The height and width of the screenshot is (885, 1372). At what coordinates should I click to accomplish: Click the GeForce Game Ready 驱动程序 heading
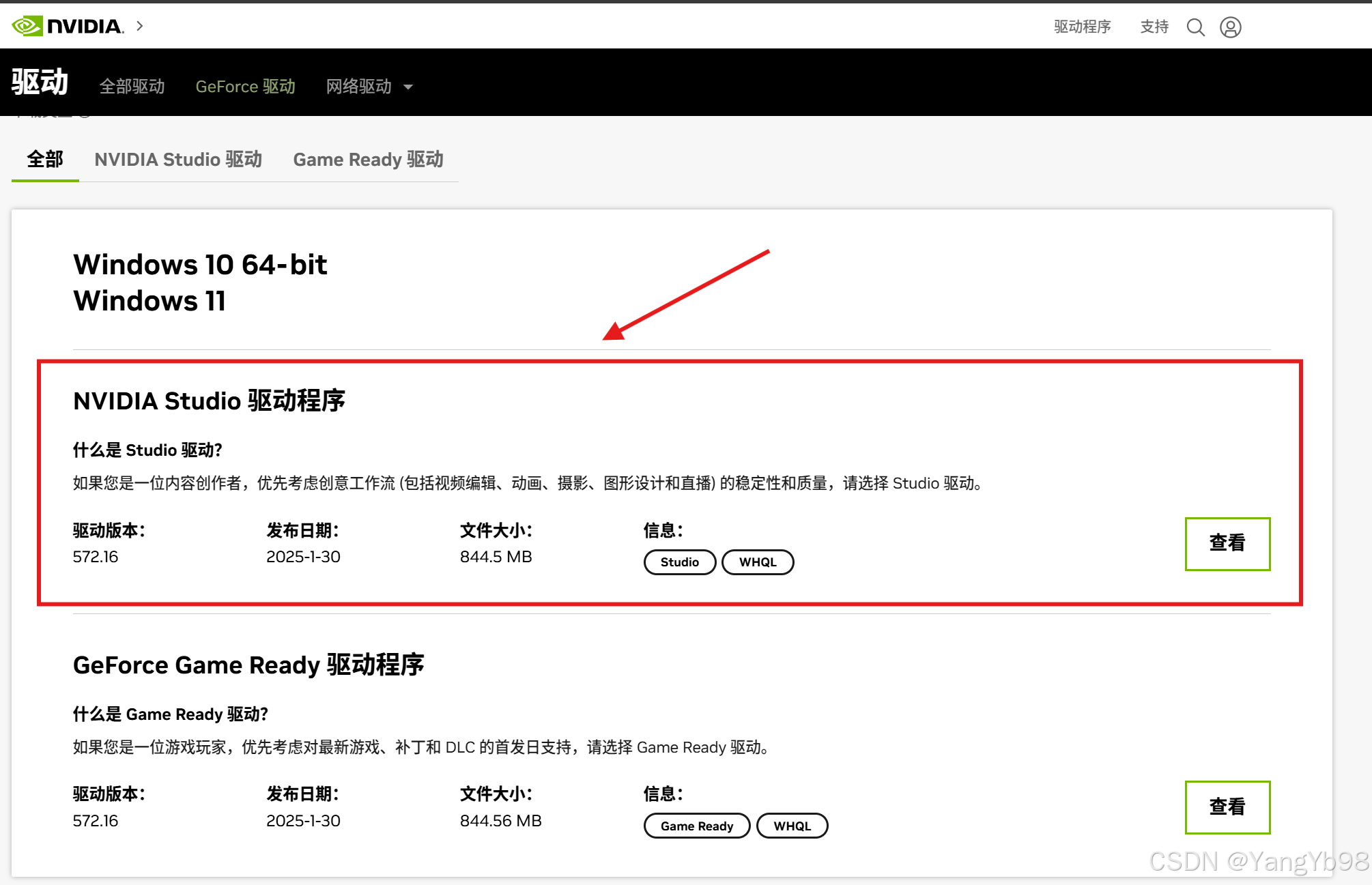click(248, 665)
